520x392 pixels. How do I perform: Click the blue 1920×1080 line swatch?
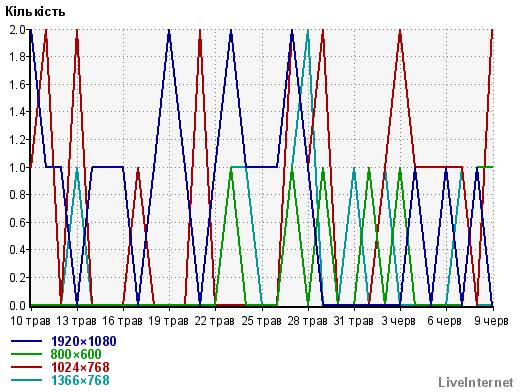(x=27, y=341)
